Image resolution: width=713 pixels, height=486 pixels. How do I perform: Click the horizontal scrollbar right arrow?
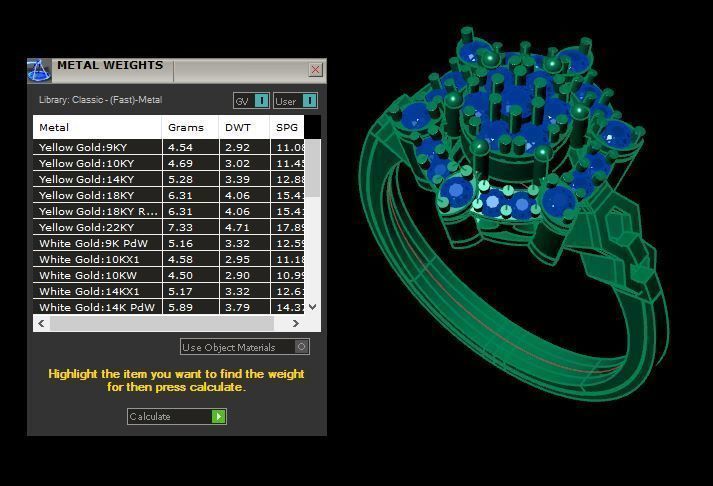pyautogui.click(x=296, y=323)
